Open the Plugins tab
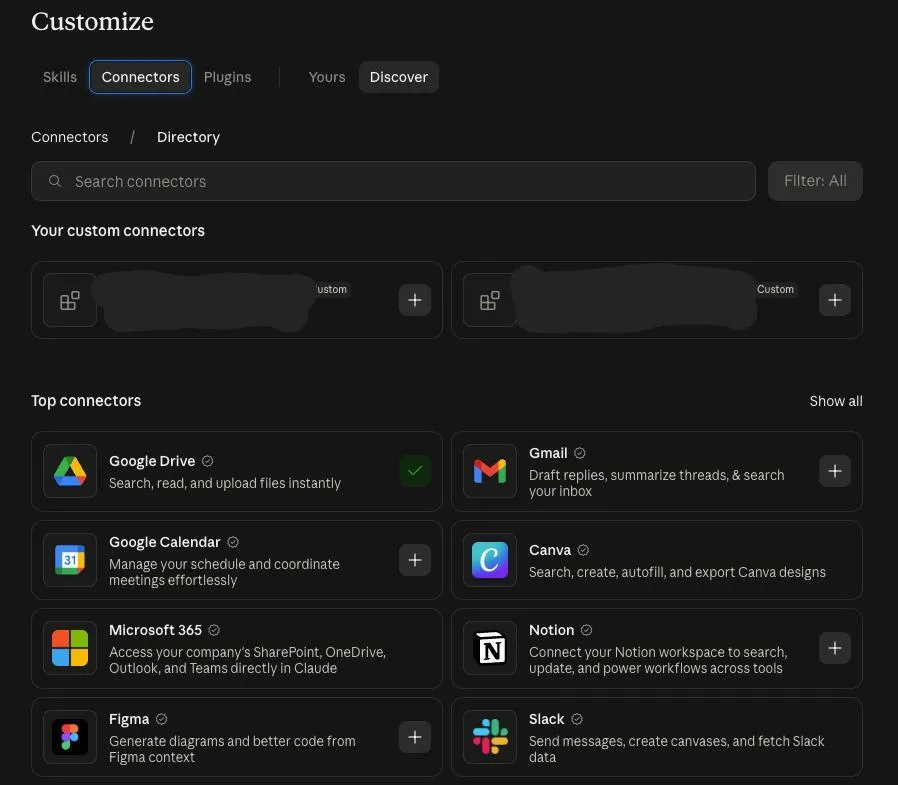The height and width of the screenshot is (785, 898). (227, 77)
